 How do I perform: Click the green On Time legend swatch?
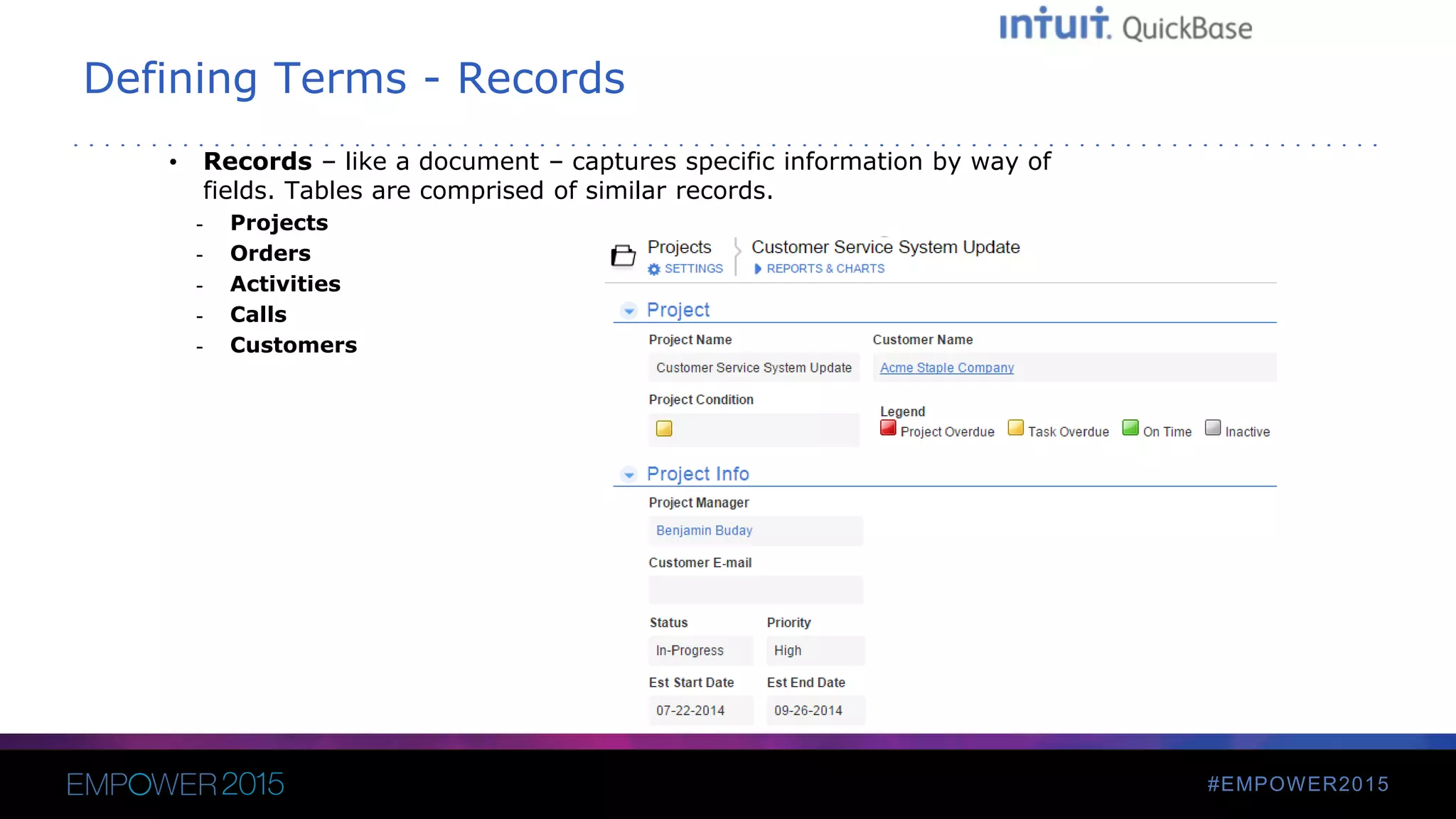tap(1130, 428)
